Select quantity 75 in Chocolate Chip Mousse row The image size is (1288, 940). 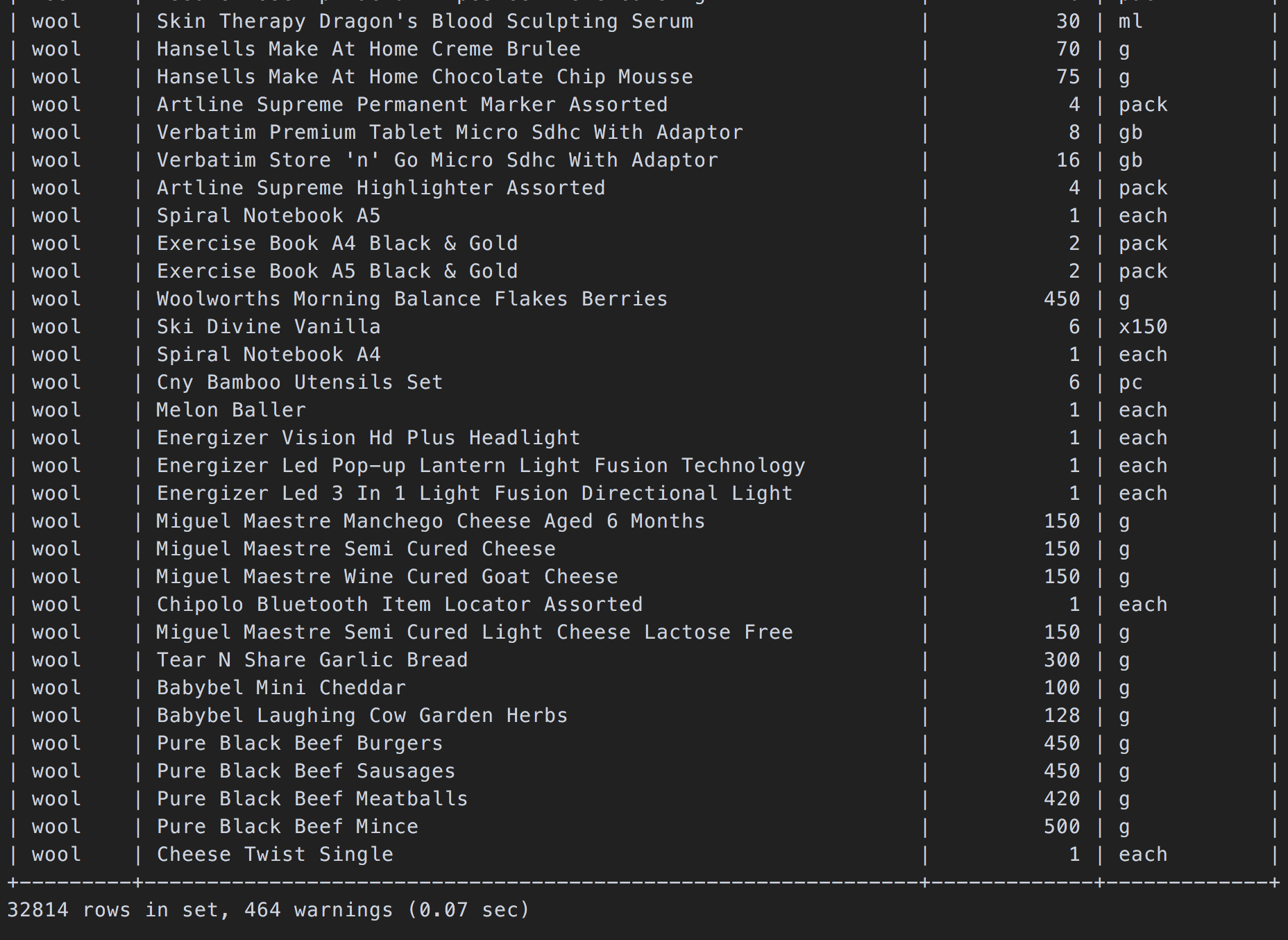[x=1068, y=77]
